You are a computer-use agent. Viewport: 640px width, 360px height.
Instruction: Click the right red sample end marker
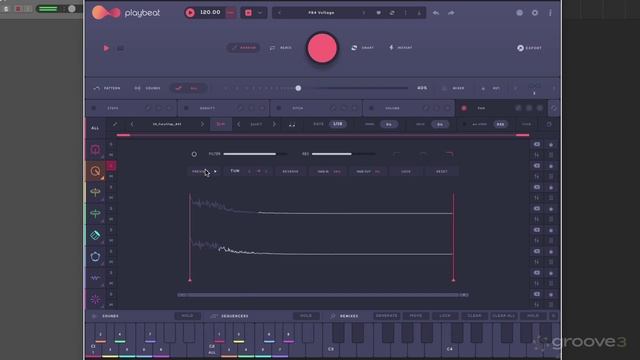(x=453, y=238)
